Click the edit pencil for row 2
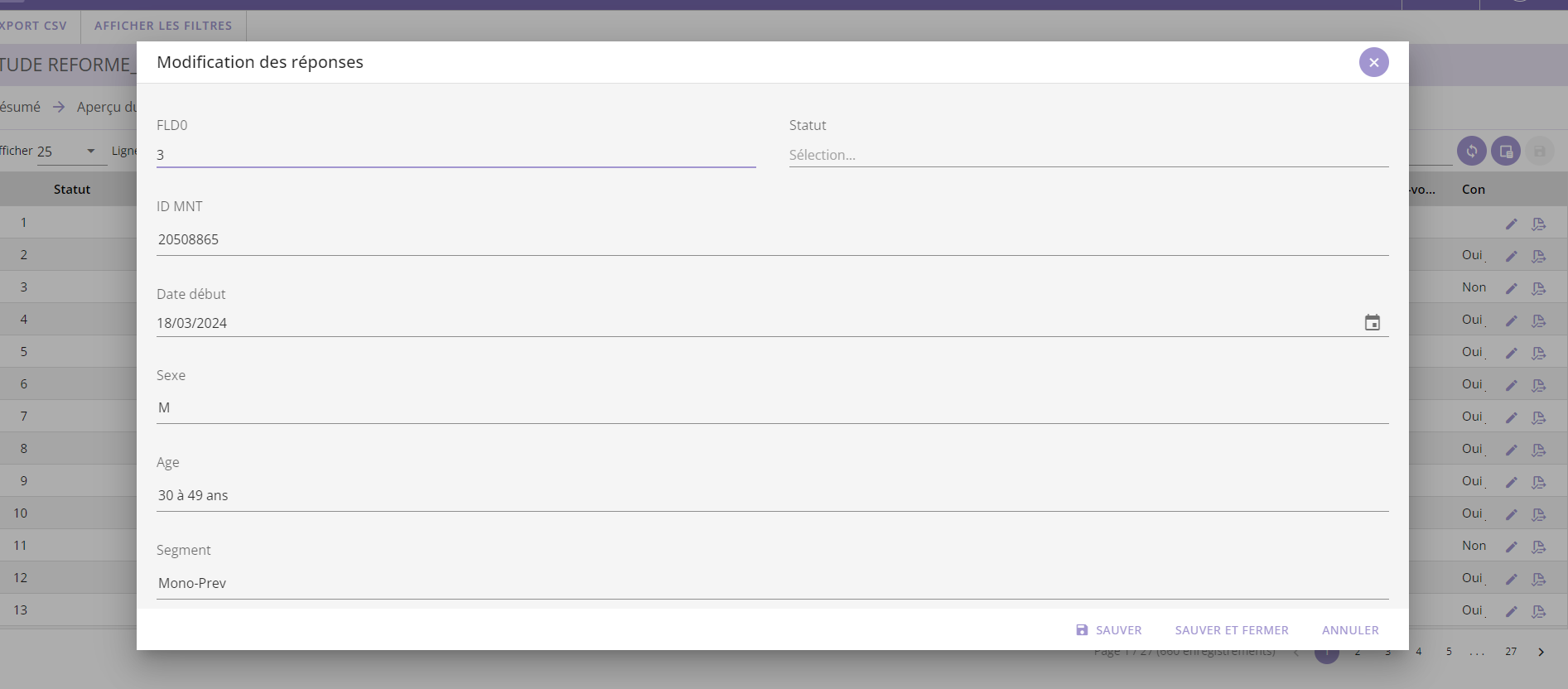The width and height of the screenshot is (1568, 689). coord(1512,256)
